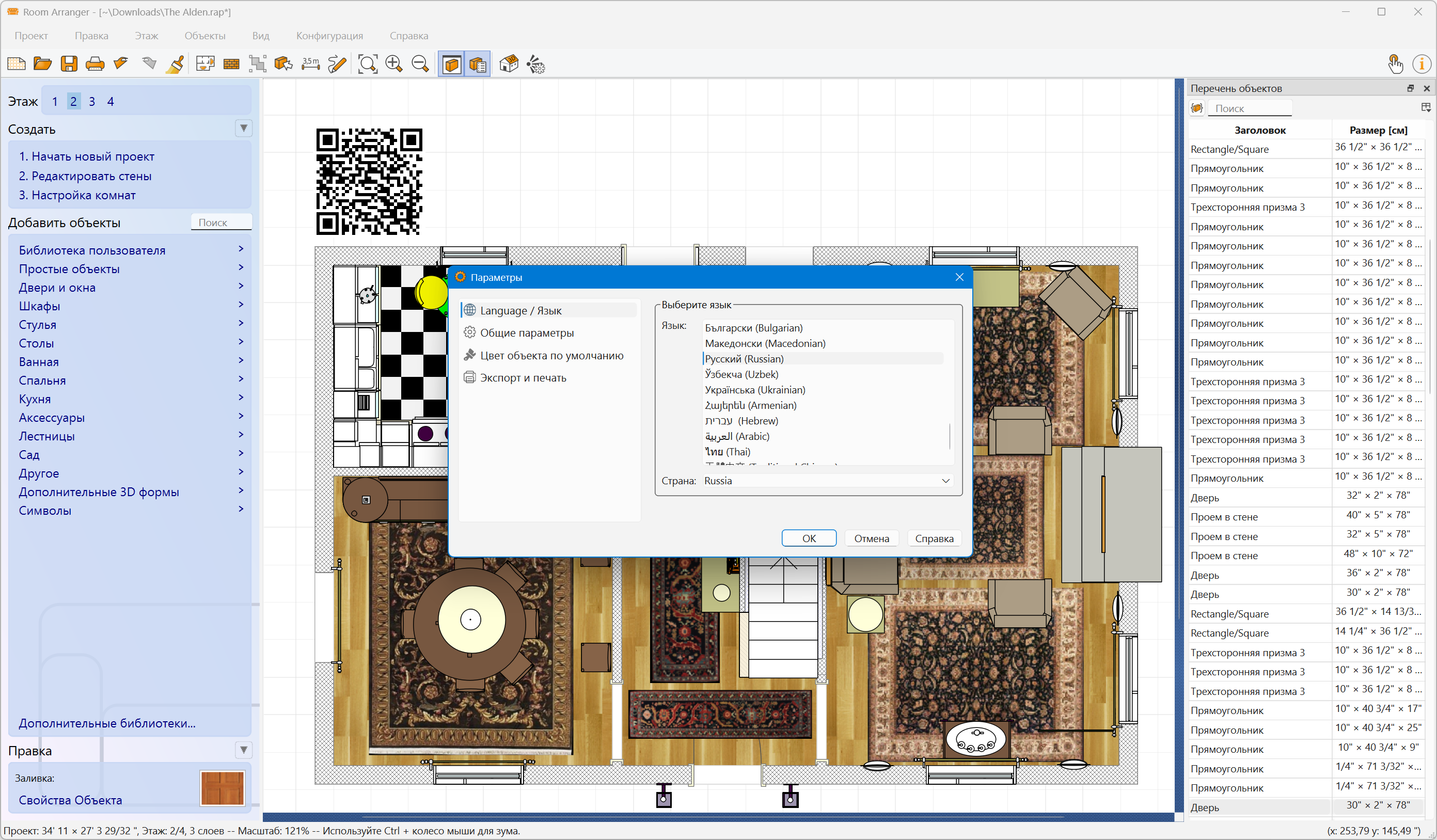Click the Заливка wood fill swatch

(223, 787)
